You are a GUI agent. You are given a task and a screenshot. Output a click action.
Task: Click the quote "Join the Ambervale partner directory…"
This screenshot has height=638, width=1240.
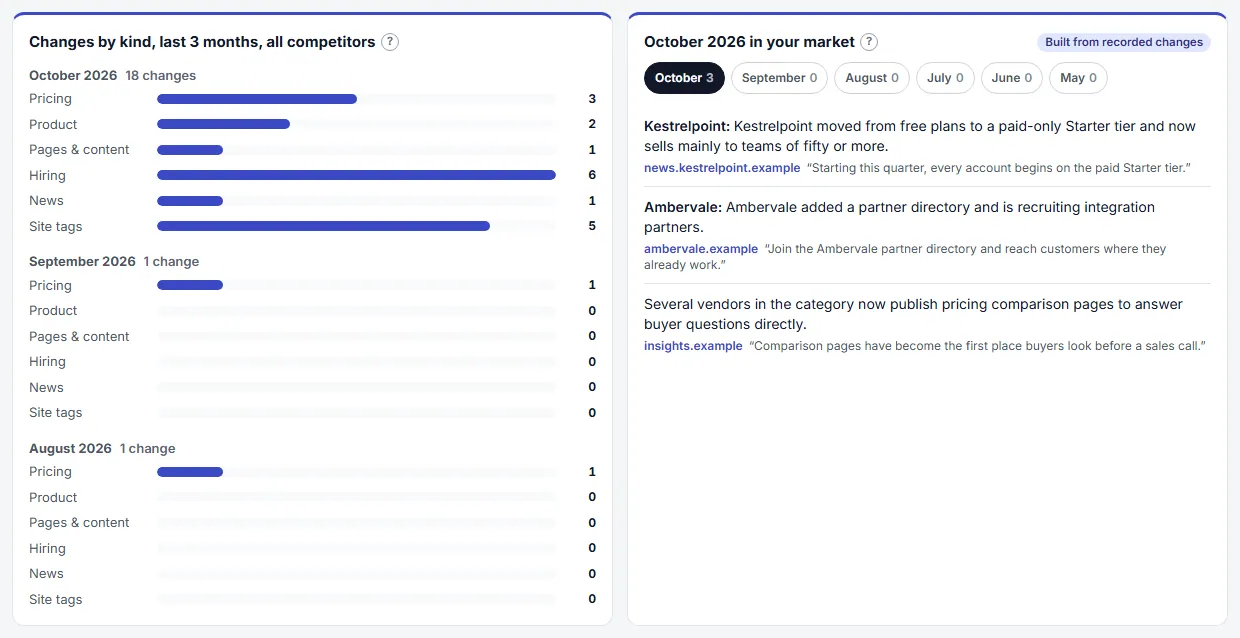[x=905, y=257]
